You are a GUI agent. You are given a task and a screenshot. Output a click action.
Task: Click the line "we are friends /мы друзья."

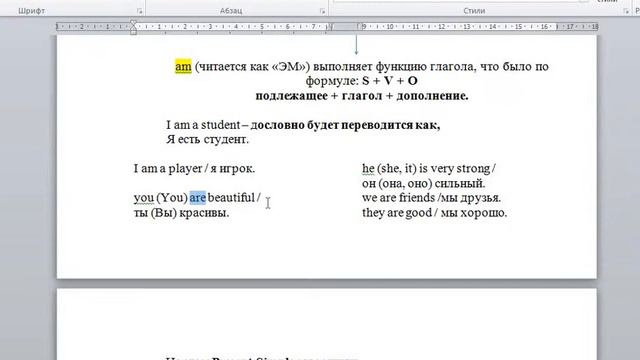coord(431,198)
